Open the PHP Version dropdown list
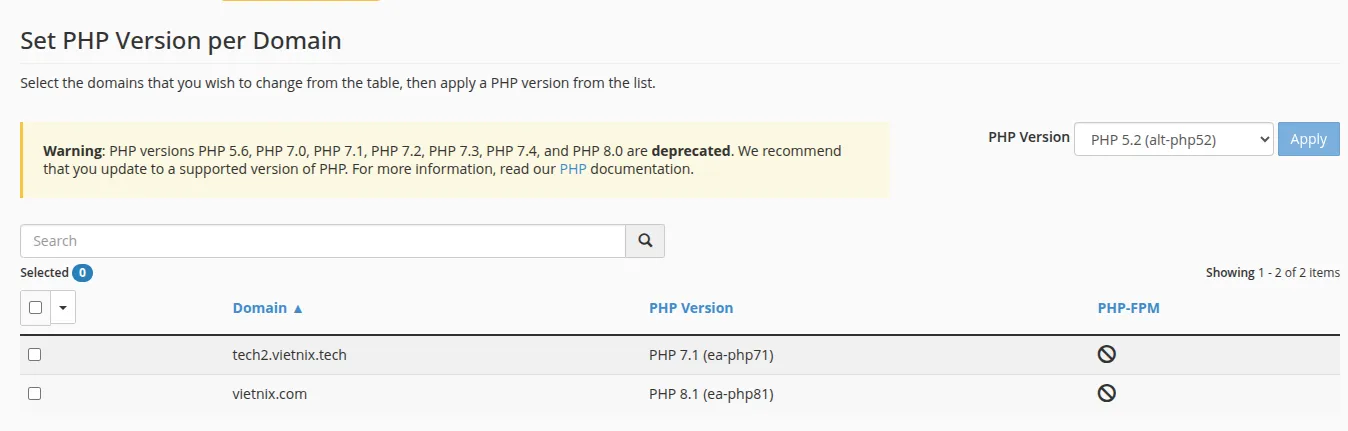The height and width of the screenshot is (431, 1348). click(1173, 140)
